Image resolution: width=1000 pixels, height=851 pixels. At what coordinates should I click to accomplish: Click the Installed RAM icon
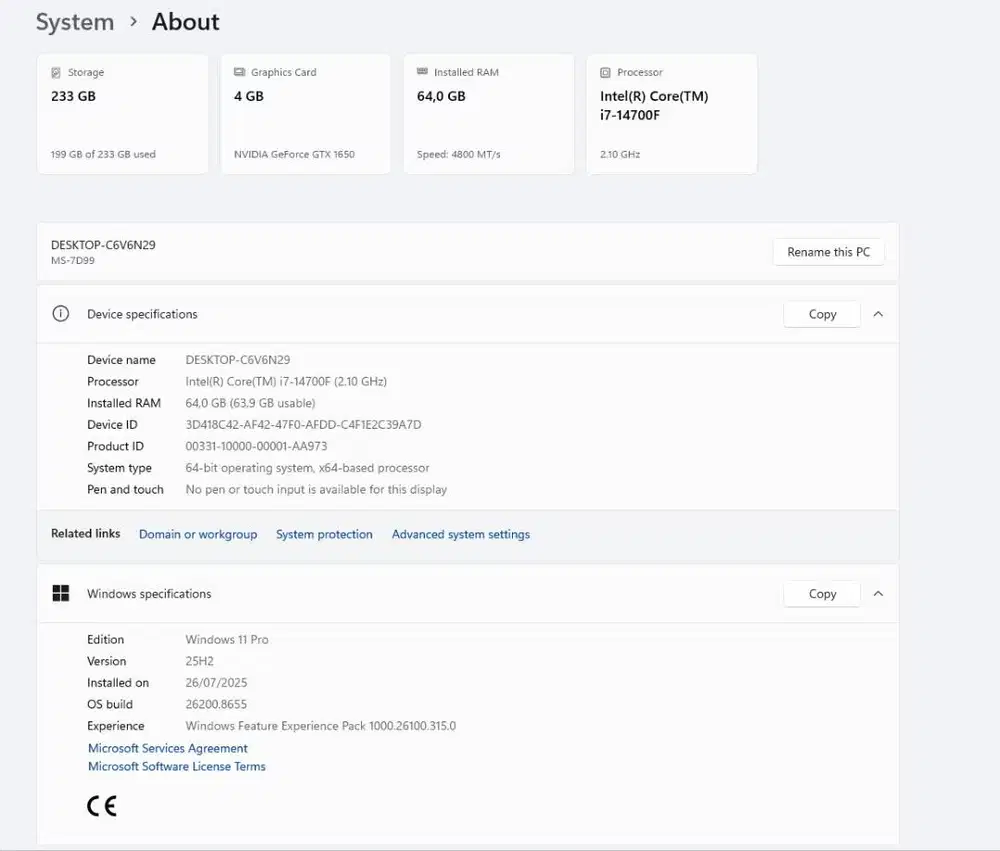[422, 71]
